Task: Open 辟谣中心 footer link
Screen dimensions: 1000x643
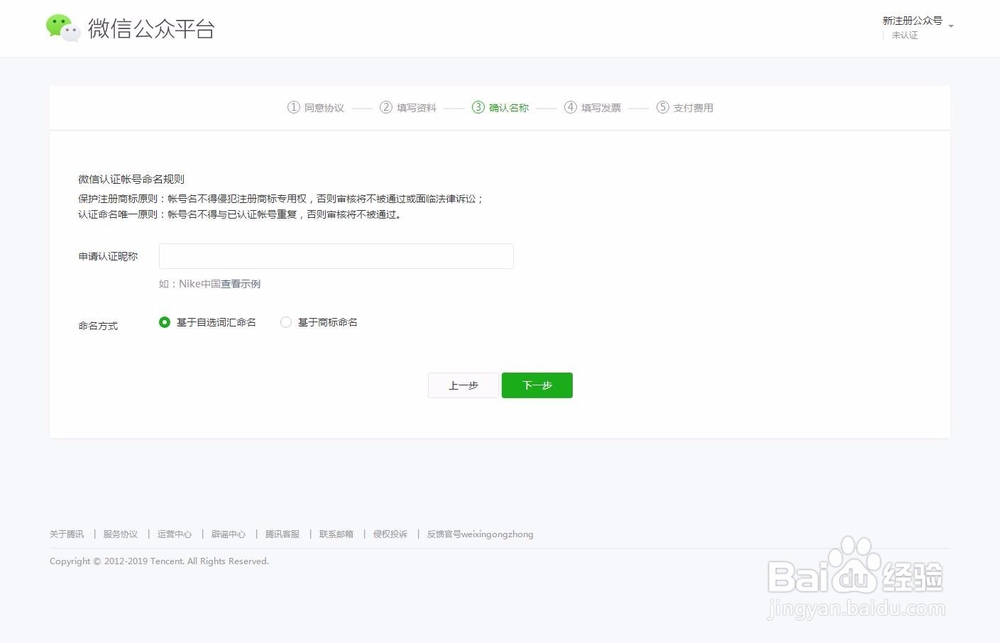Action: (228, 534)
